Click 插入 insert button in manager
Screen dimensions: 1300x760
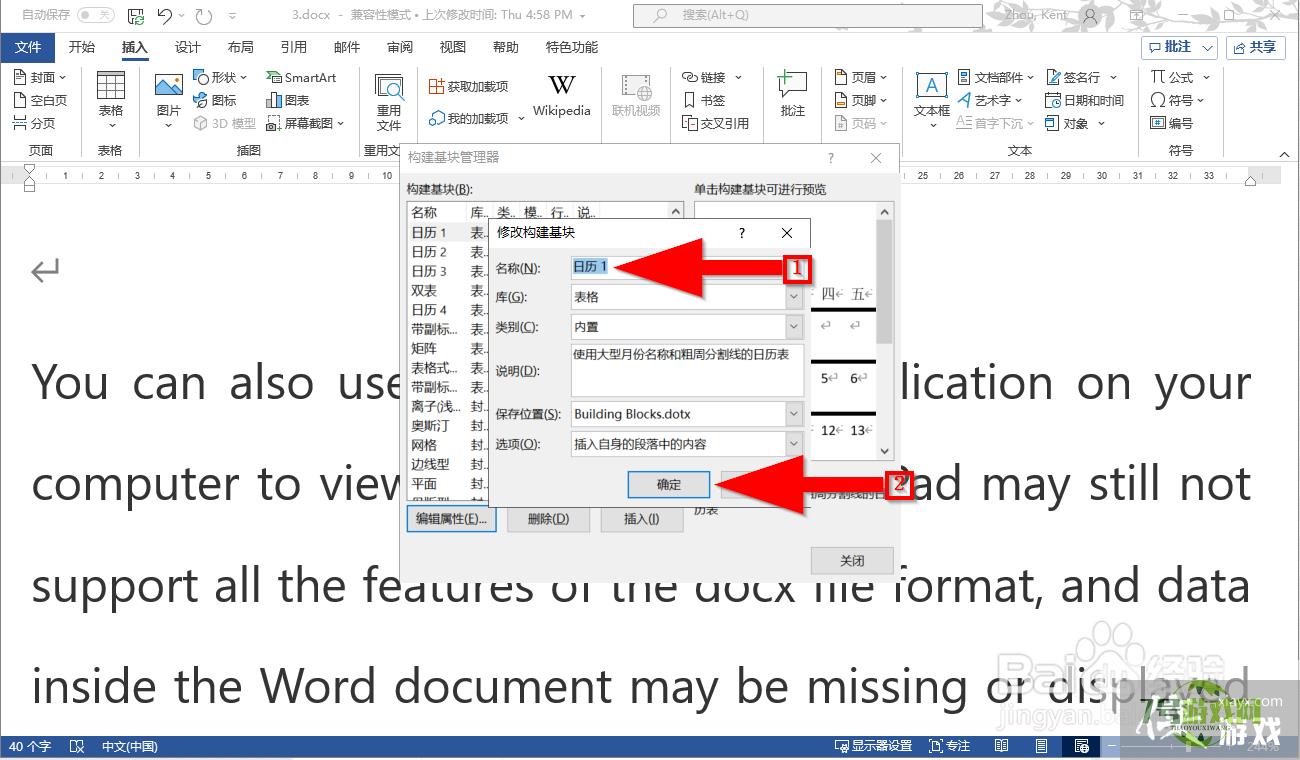point(642,519)
